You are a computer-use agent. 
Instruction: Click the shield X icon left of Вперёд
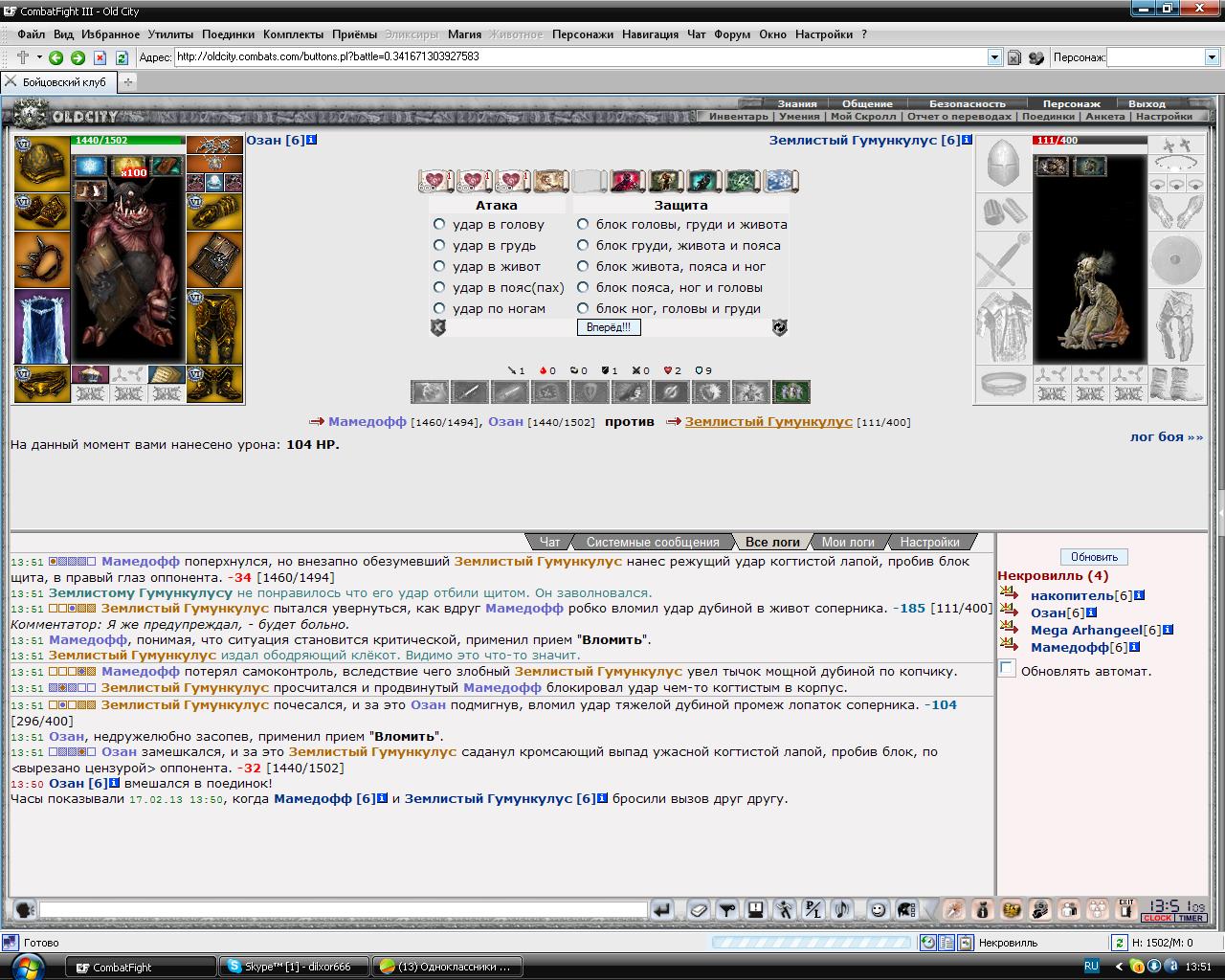point(437,327)
